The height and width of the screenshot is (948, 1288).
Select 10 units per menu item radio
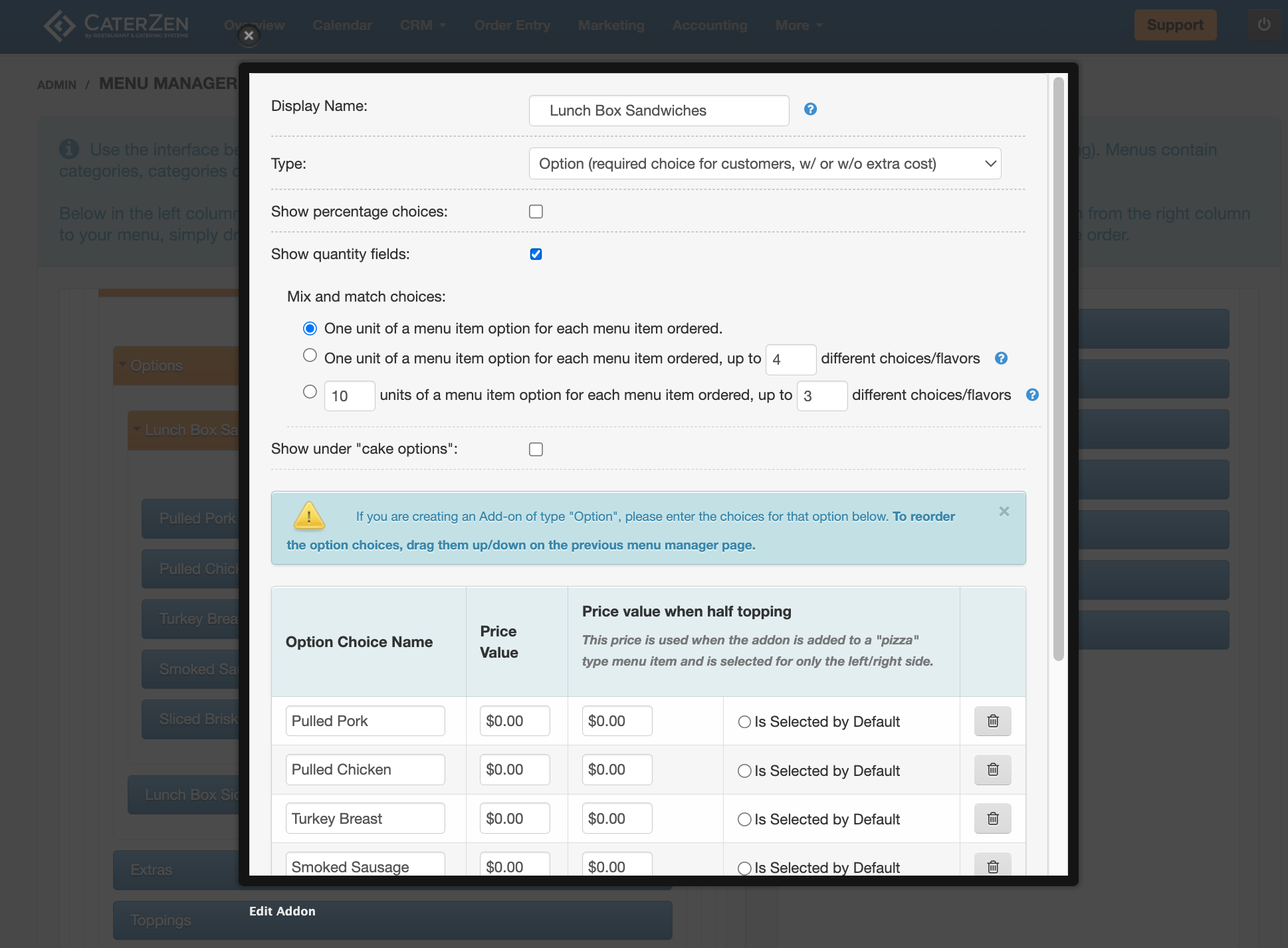310,392
